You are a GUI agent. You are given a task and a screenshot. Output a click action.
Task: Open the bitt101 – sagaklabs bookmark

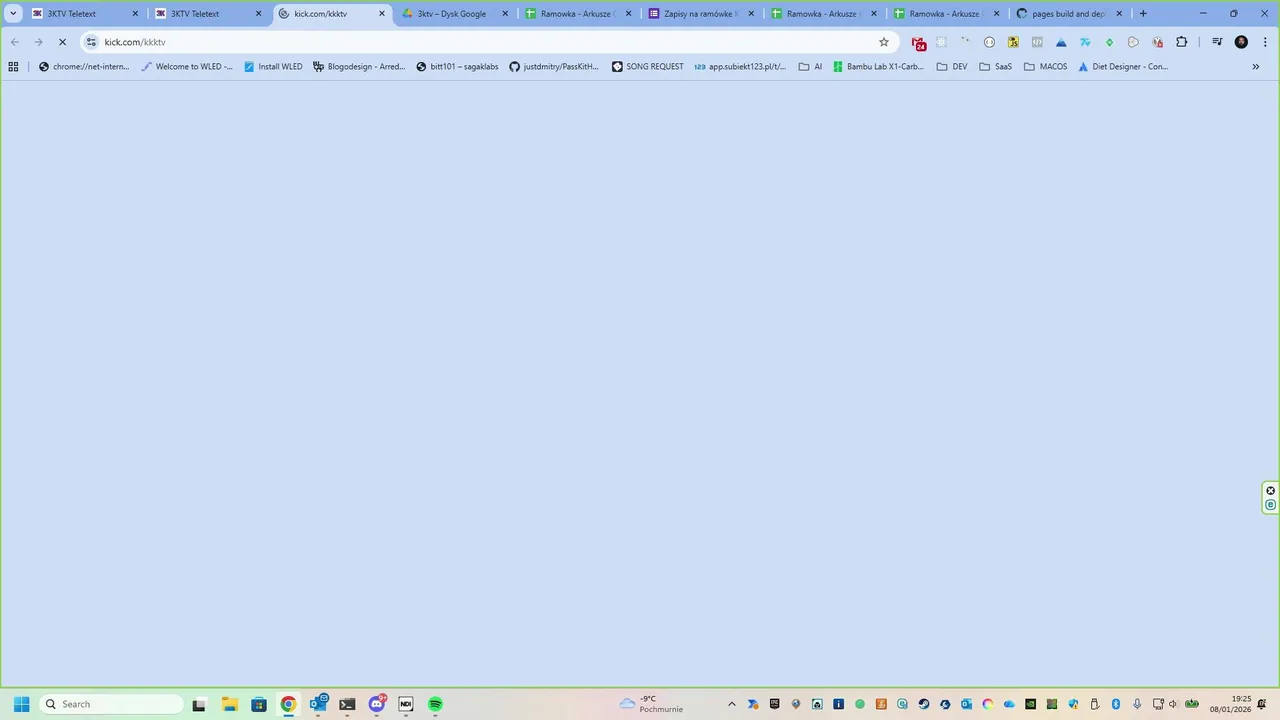[458, 67]
